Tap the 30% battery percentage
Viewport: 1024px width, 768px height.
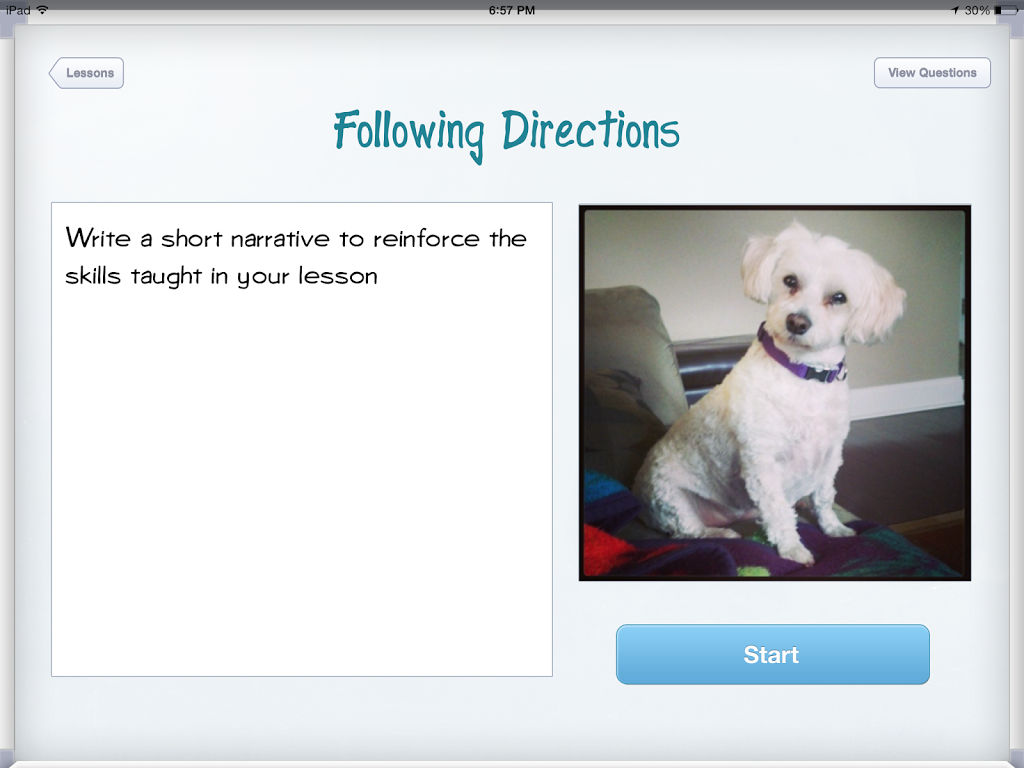(x=977, y=10)
